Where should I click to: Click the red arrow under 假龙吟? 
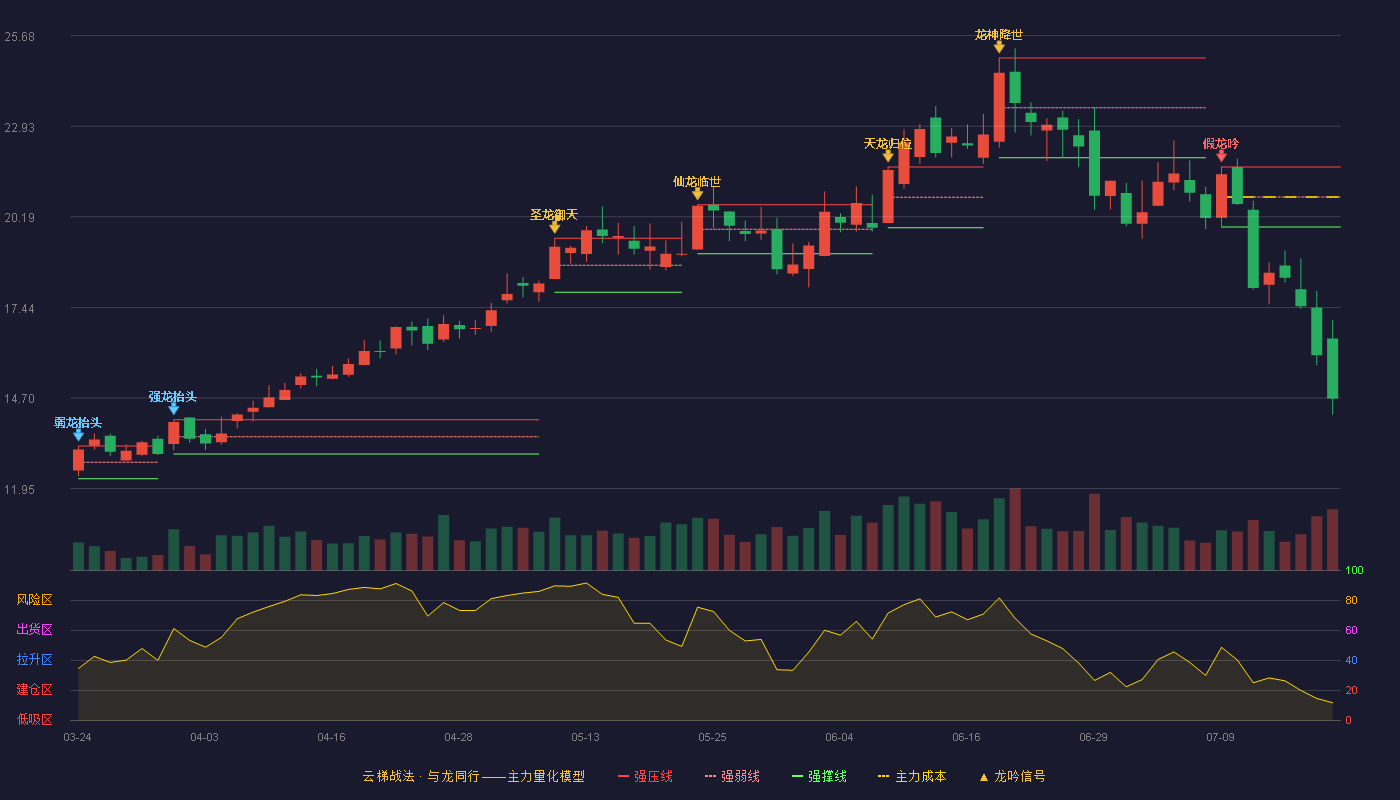(1221, 156)
